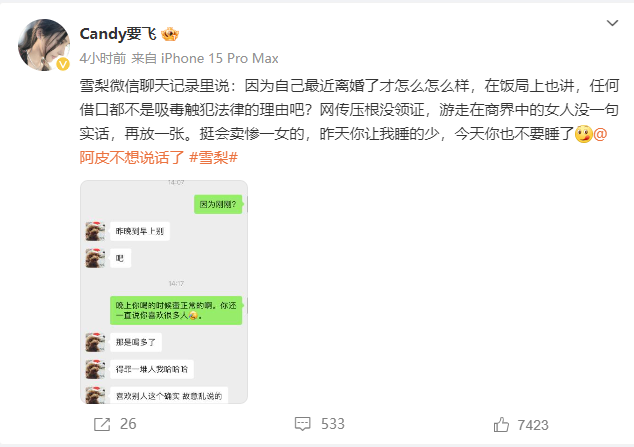Like the post with thumbs-up icon
Viewport: 634px width, 447px height.
click(x=501, y=425)
